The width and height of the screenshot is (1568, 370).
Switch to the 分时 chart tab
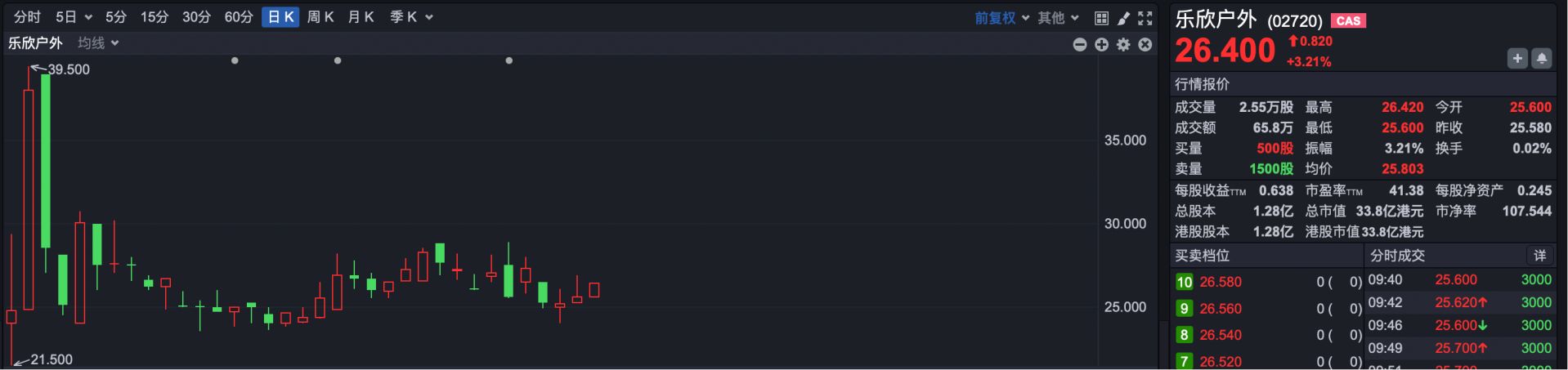(x=27, y=17)
